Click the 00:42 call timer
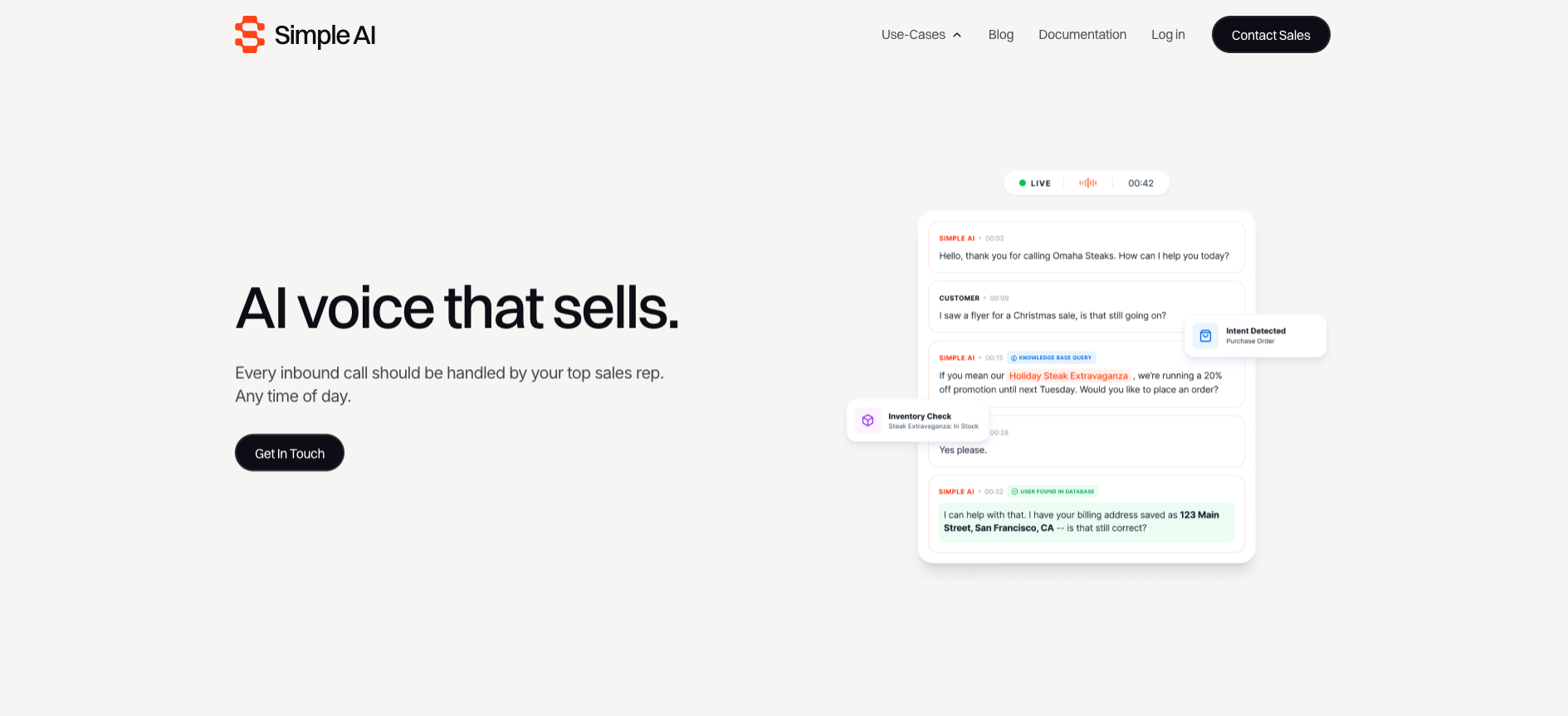Screen dimensions: 1568x716 1141,183
